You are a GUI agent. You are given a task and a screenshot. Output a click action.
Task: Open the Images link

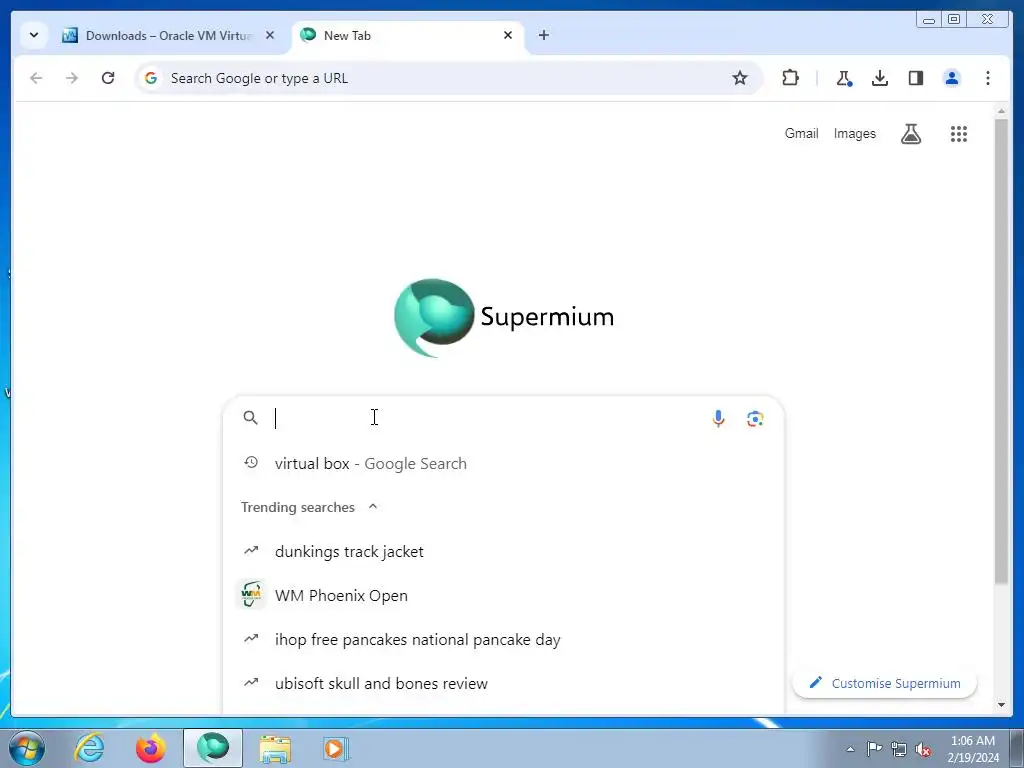(854, 133)
